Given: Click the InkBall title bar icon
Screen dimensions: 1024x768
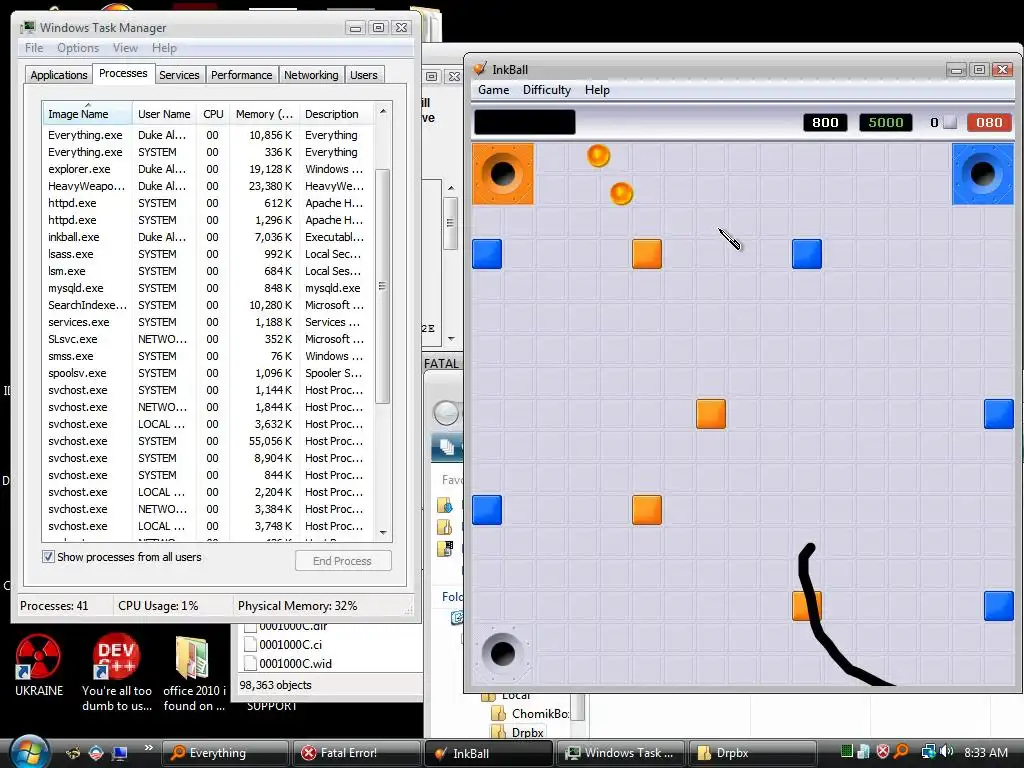Looking at the screenshot, I should coord(480,69).
